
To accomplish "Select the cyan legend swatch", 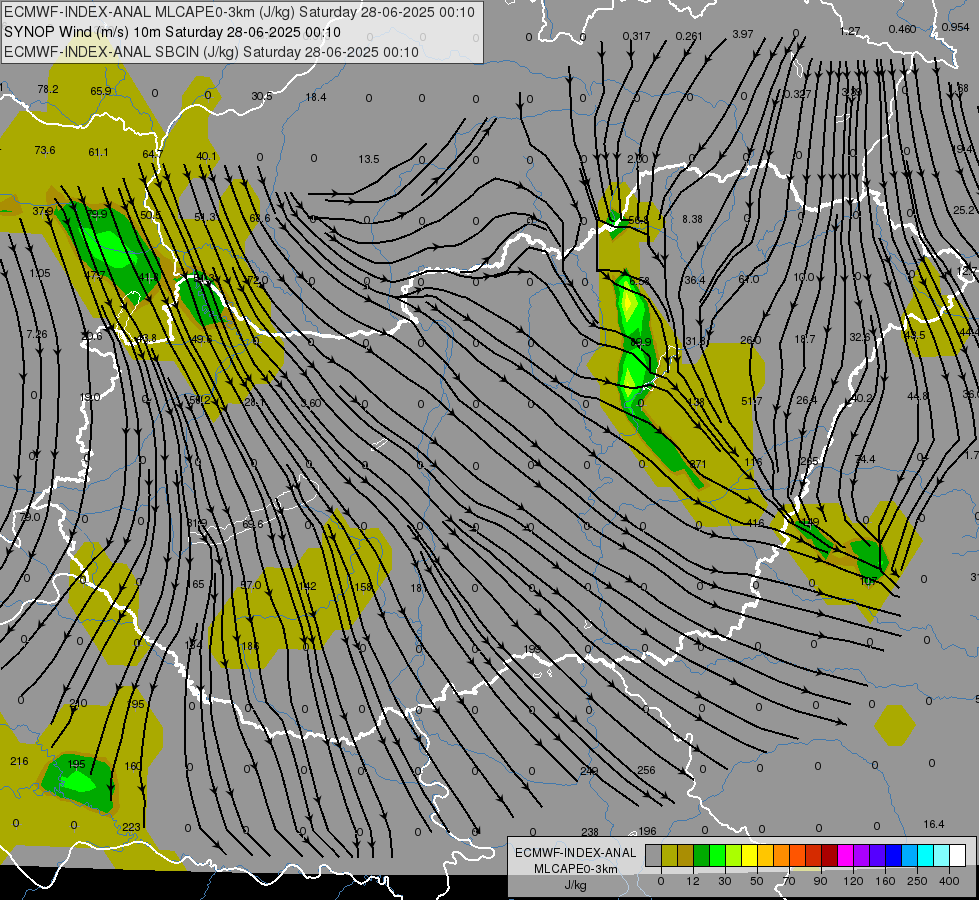I will tap(925, 855).
